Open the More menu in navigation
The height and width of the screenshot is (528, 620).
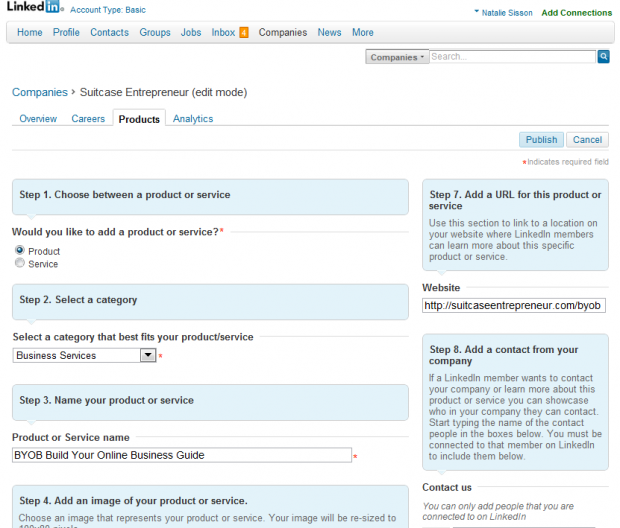tap(363, 32)
